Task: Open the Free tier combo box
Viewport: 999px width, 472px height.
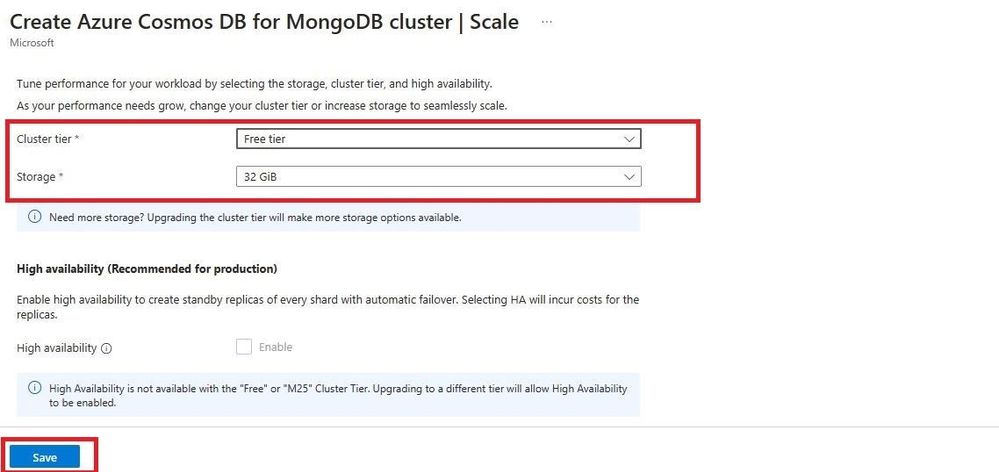Action: pyautogui.click(x=438, y=139)
